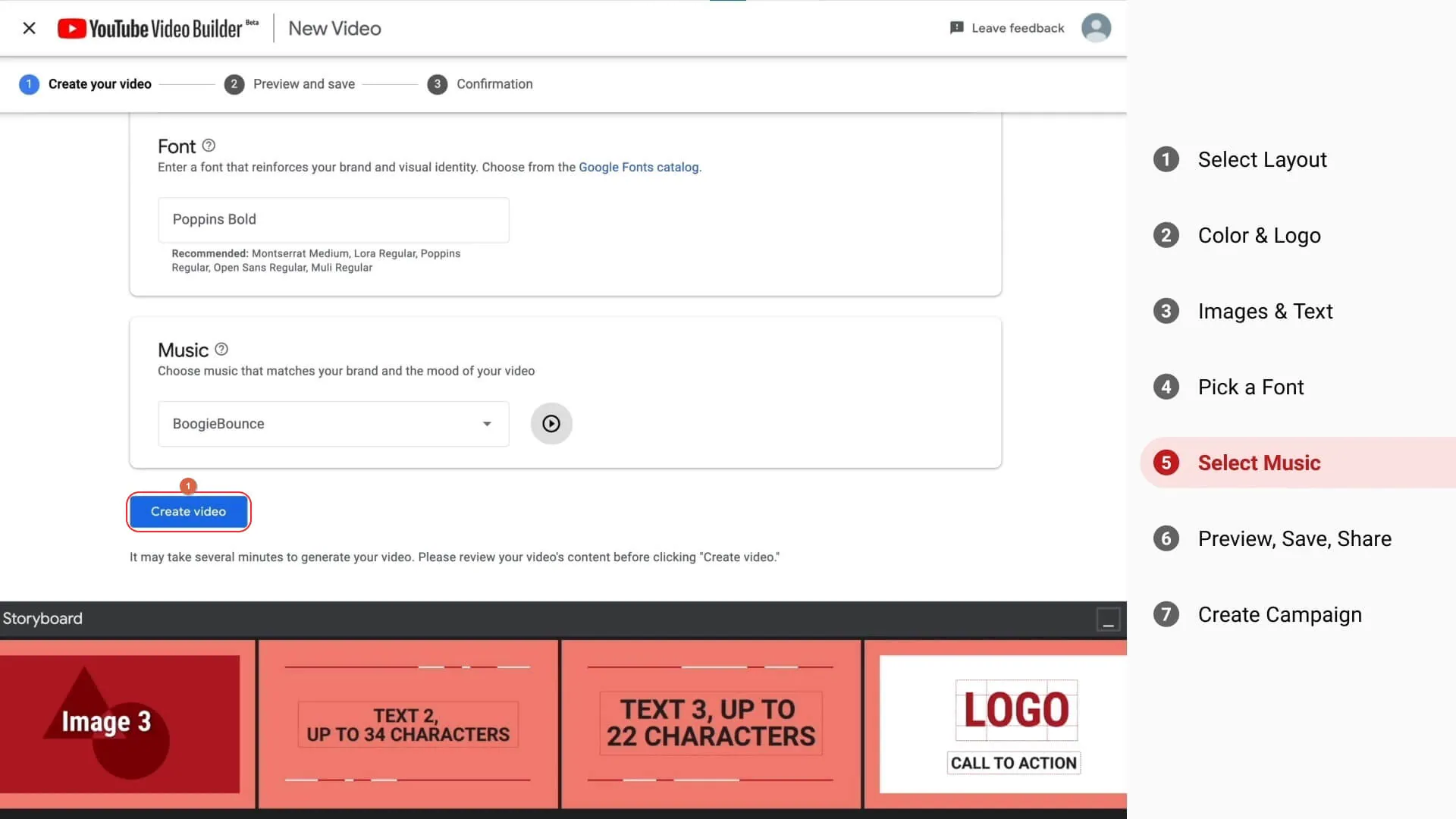Click the Create Campaign step 7 icon

point(1166,614)
